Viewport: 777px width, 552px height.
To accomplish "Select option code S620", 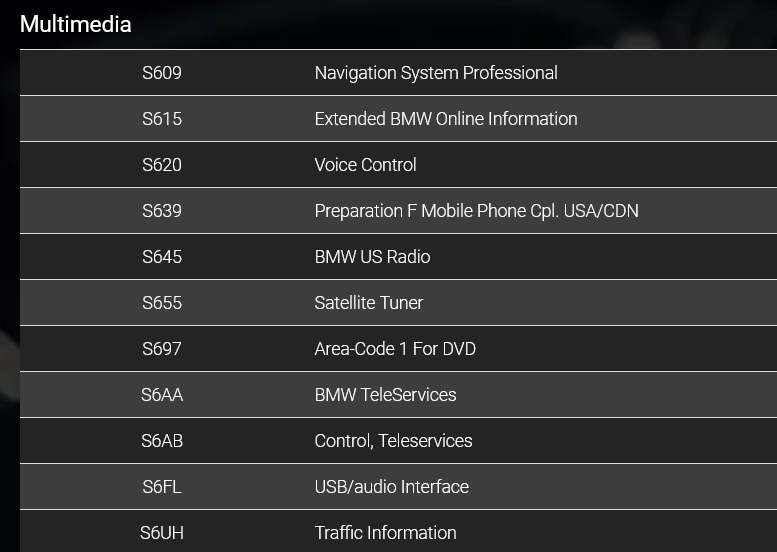I will coord(162,165).
